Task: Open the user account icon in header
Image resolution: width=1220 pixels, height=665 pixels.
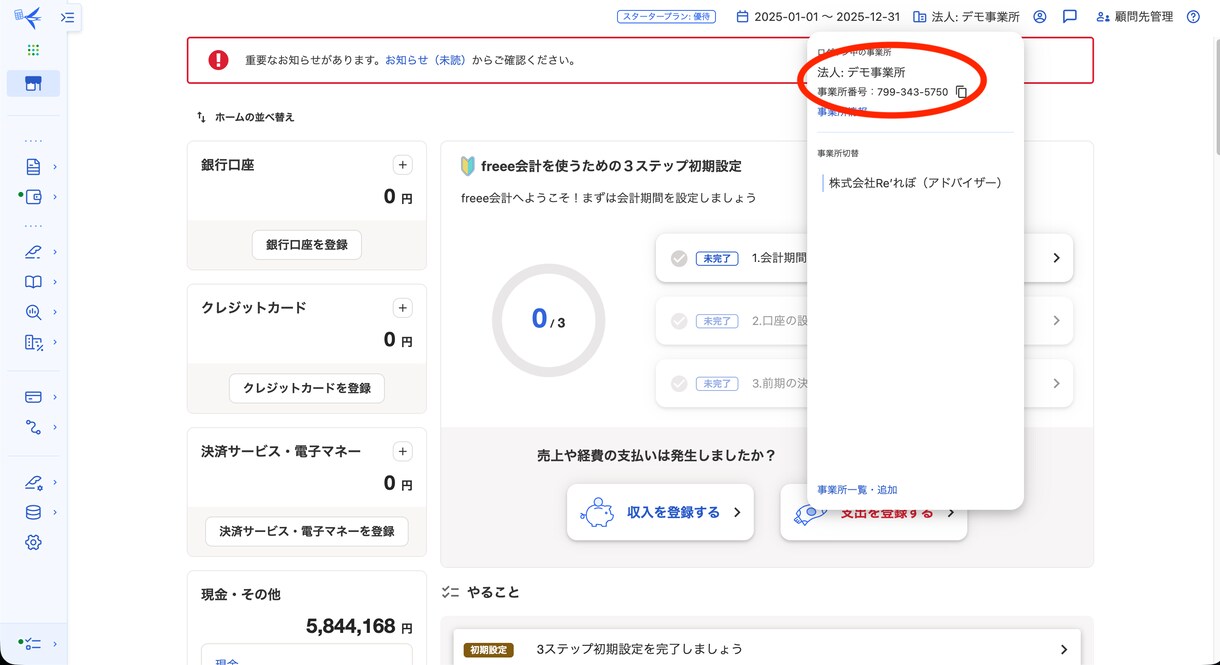Action: 1040,17
